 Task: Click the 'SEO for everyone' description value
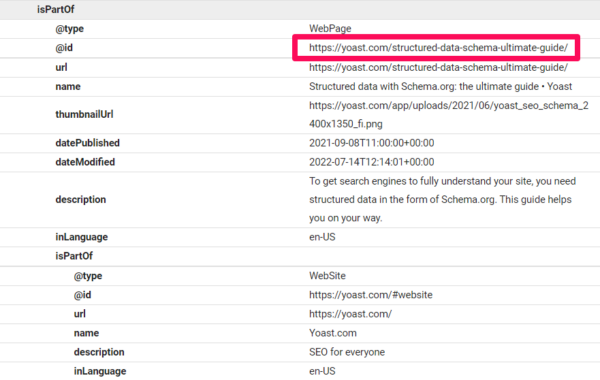point(347,352)
